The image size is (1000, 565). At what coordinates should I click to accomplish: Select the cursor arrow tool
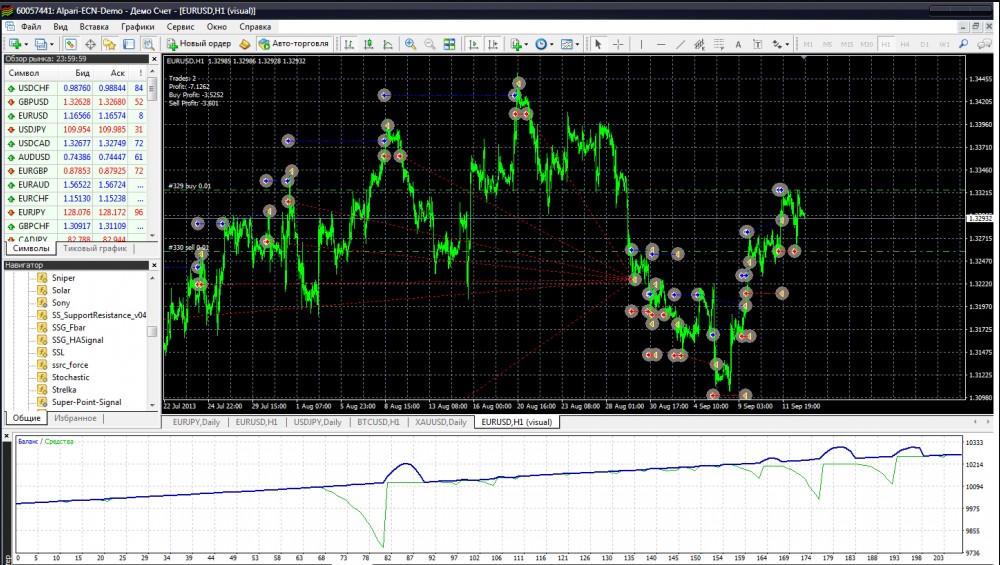598,44
